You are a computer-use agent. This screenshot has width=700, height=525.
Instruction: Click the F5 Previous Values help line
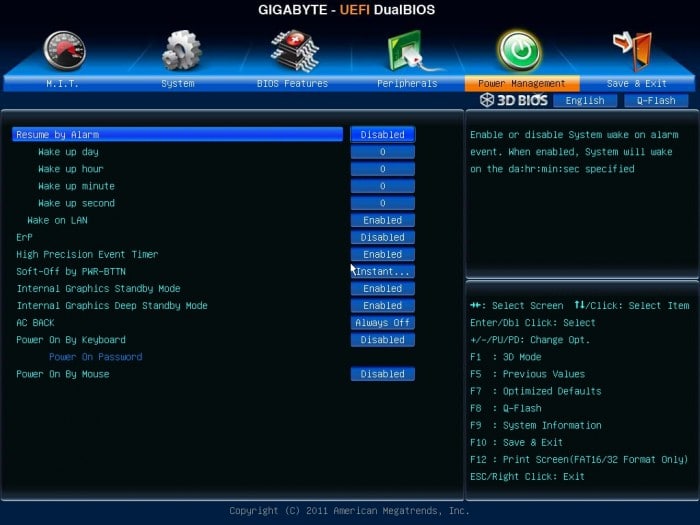[x=527, y=374]
